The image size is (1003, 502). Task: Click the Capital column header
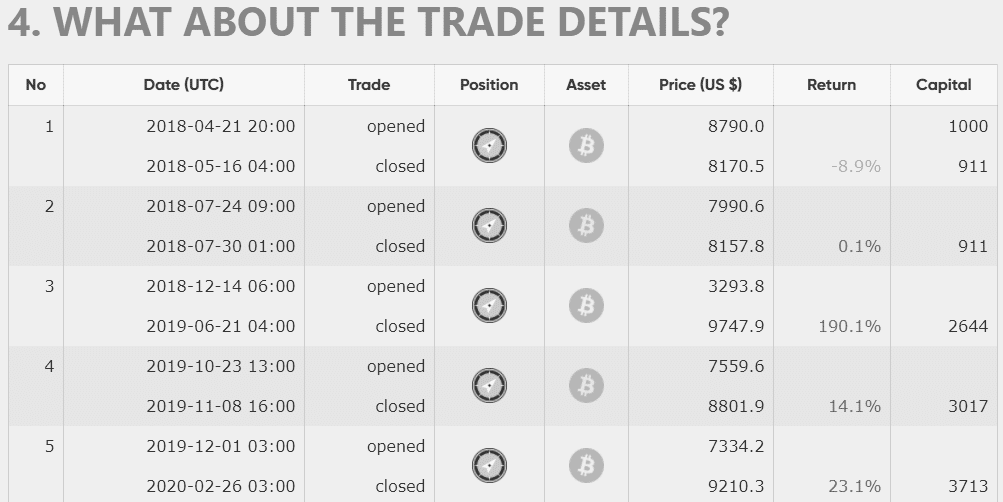[x=944, y=85]
